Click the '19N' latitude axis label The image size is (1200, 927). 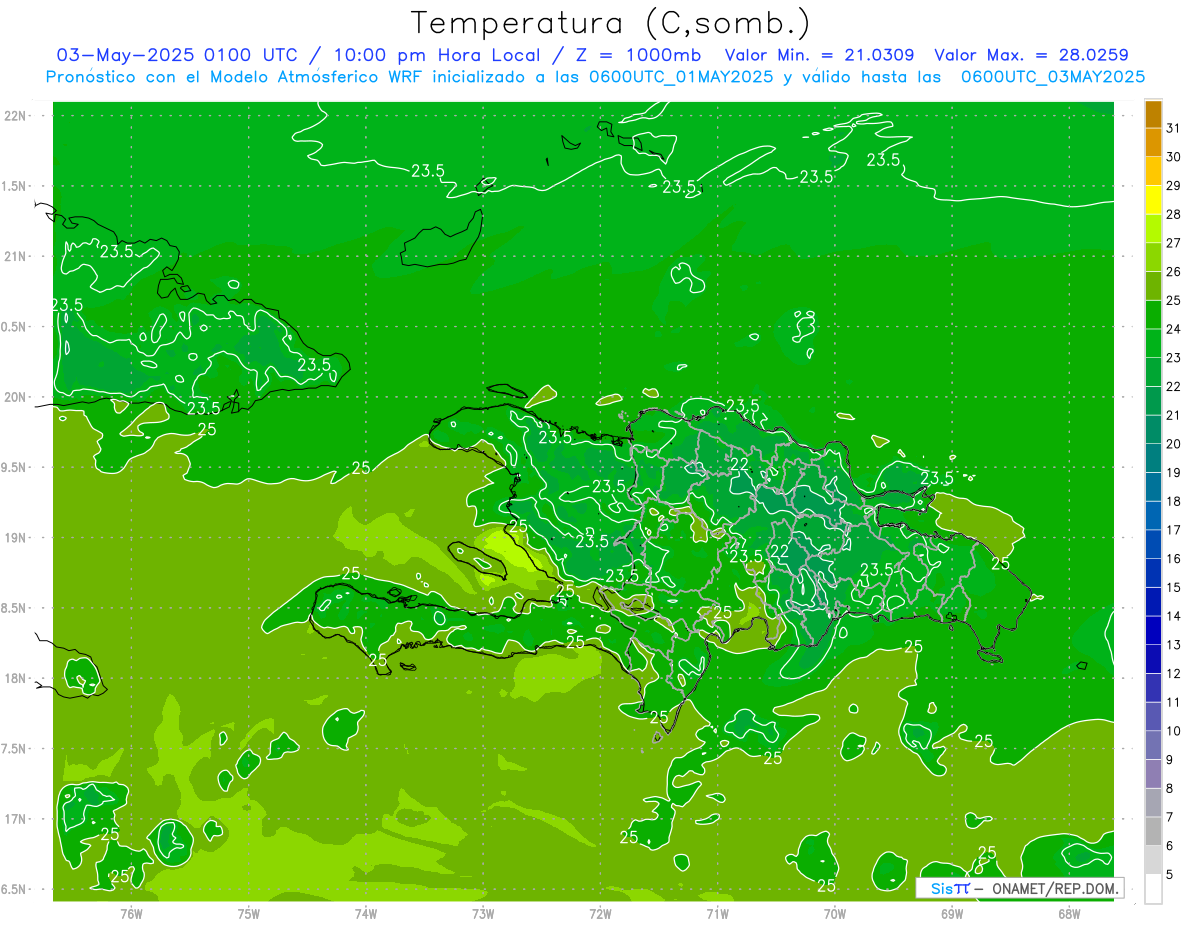14,537
